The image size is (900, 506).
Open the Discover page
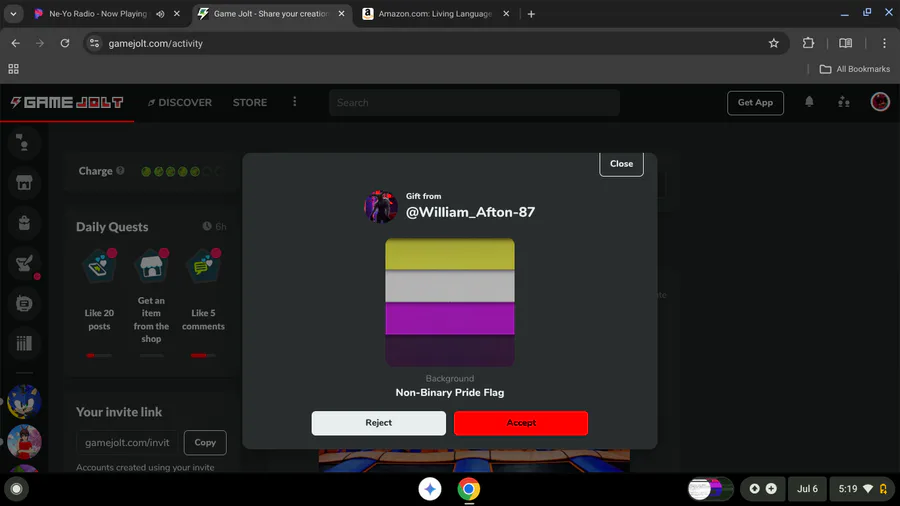180,102
